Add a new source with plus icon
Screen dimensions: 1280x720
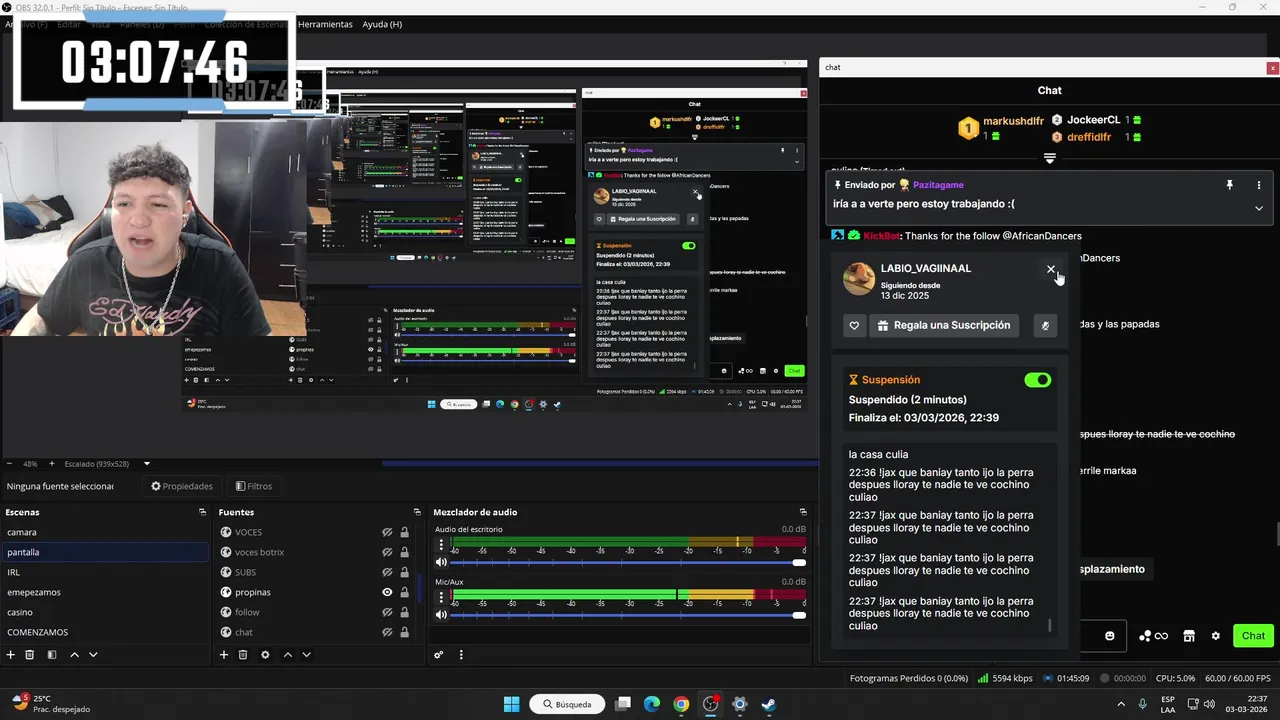tap(224, 655)
